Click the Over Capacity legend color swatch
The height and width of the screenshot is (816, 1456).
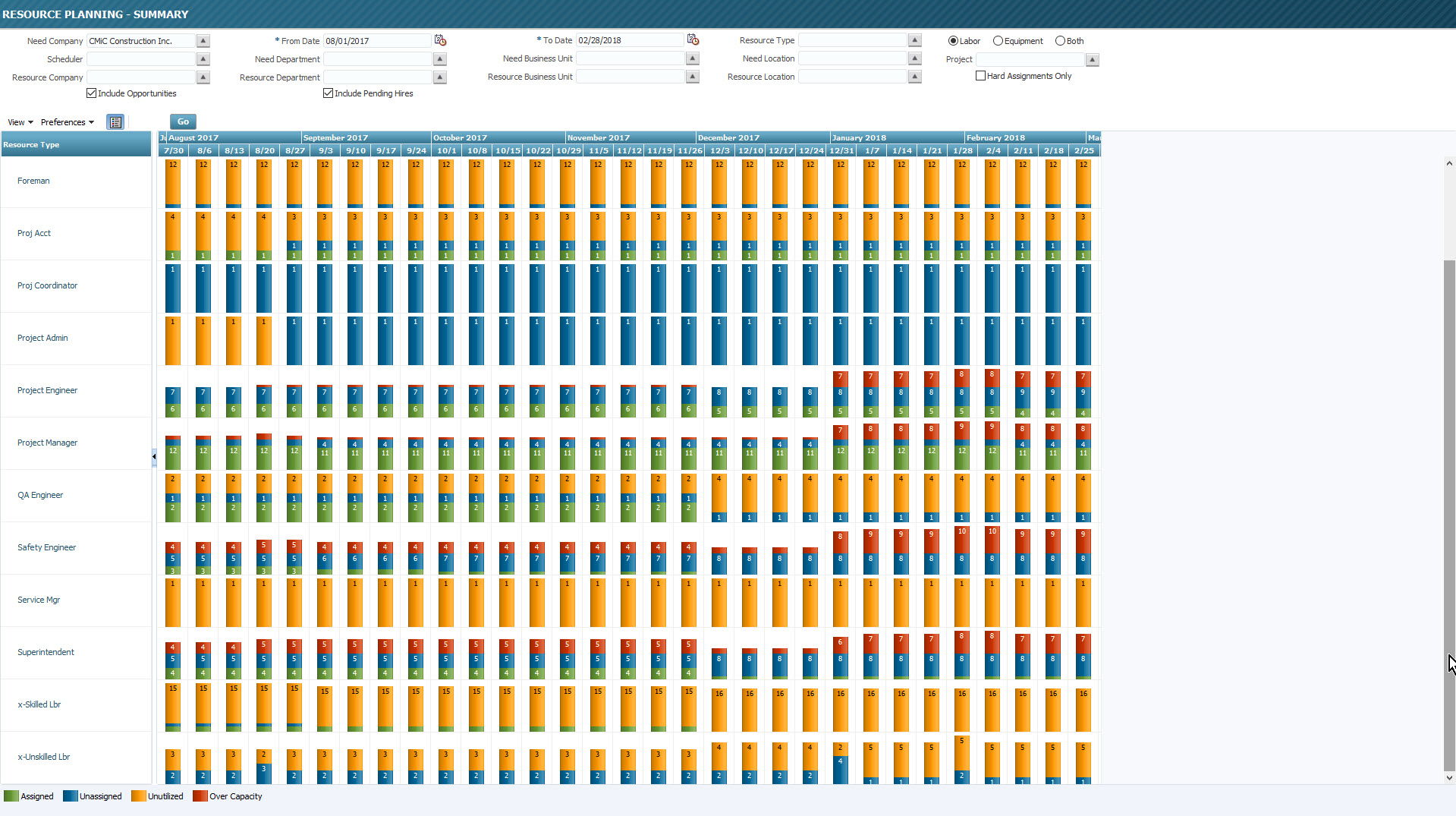(x=200, y=796)
